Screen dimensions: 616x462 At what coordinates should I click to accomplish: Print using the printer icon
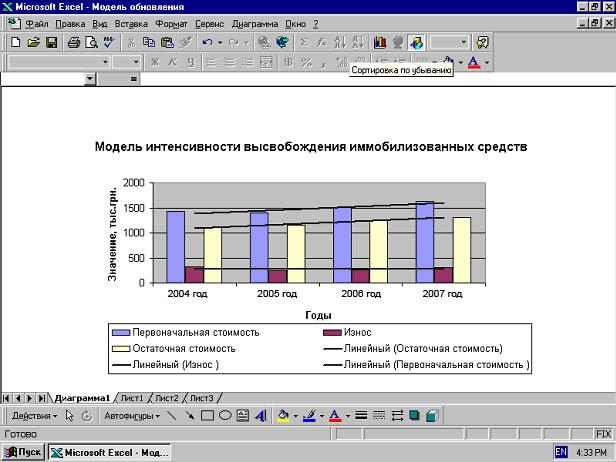coord(73,42)
